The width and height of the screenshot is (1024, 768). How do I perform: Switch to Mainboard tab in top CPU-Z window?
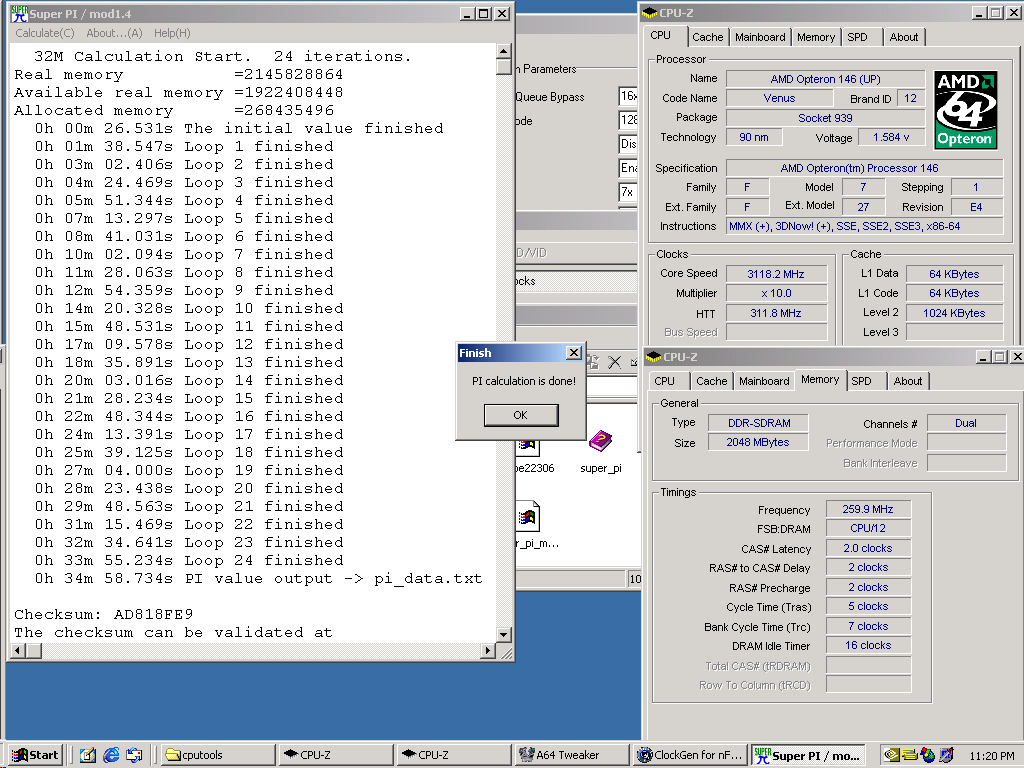coord(760,37)
